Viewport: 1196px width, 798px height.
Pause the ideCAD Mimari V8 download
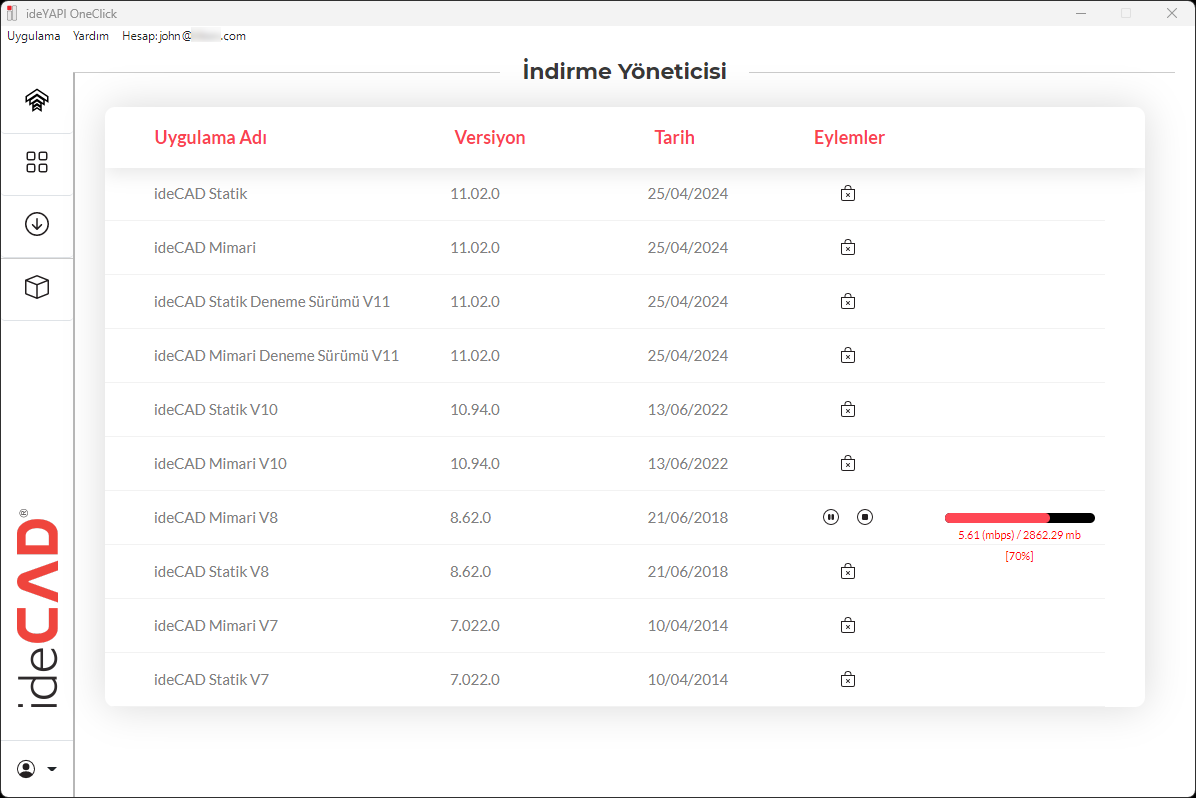(x=831, y=517)
